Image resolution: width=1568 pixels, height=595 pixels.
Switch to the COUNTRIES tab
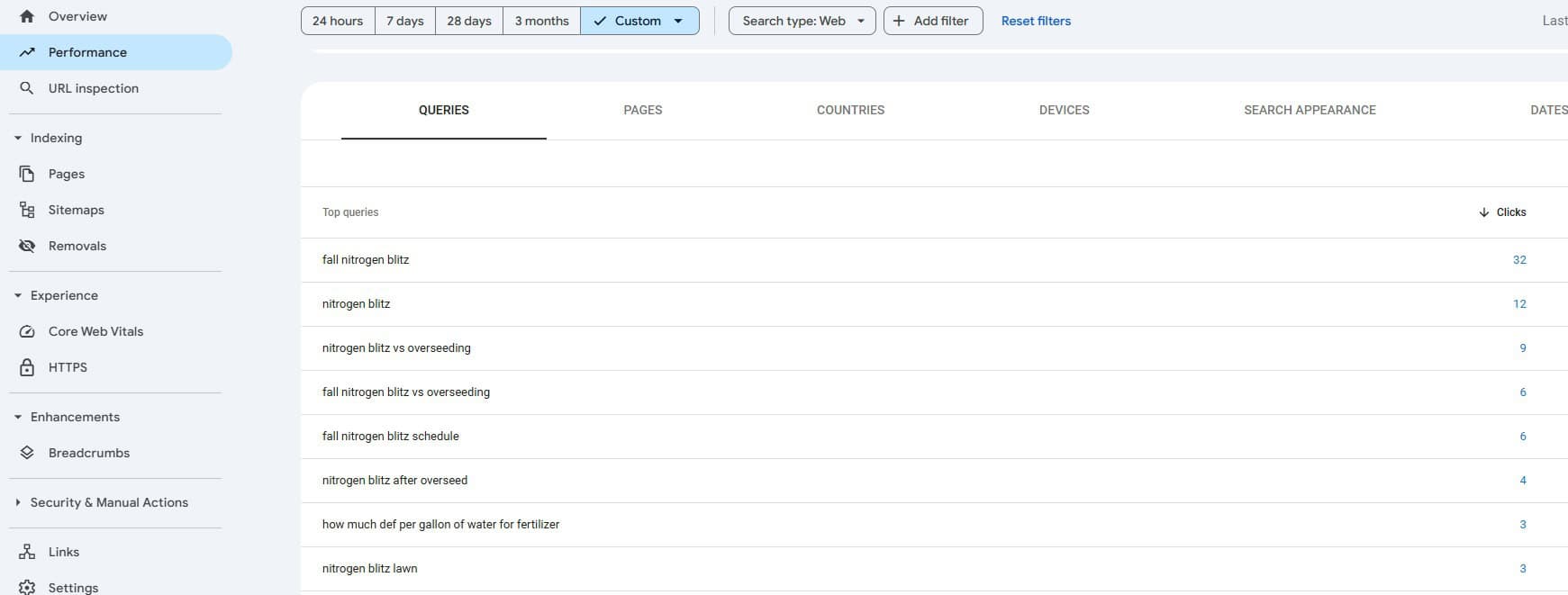(850, 110)
